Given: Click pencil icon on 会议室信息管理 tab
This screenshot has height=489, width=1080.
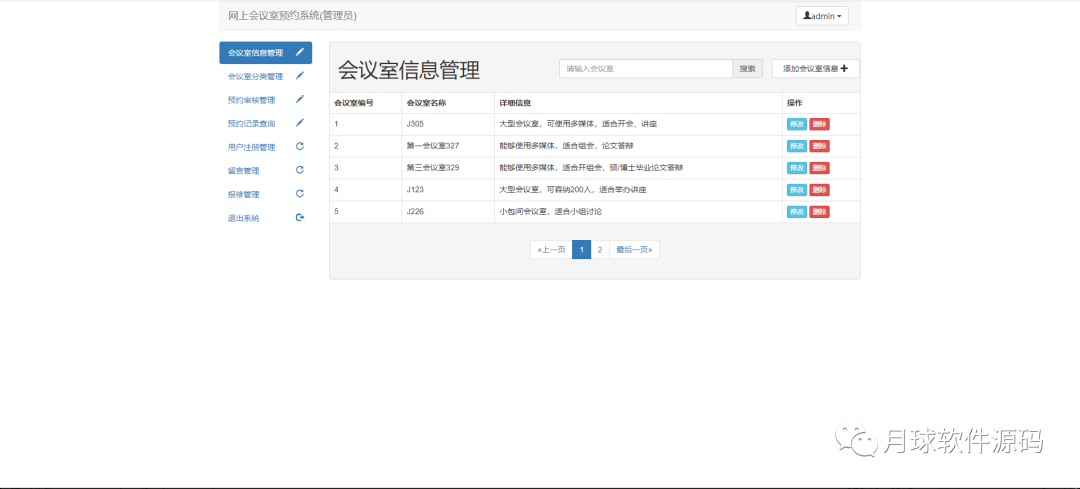Looking at the screenshot, I should point(300,52).
